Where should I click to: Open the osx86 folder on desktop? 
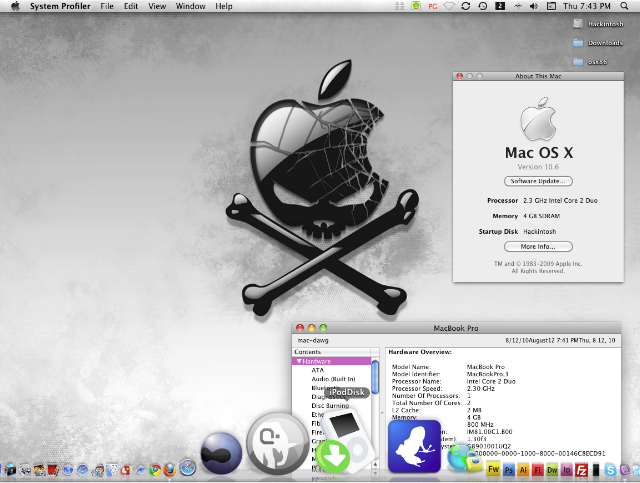coord(590,62)
